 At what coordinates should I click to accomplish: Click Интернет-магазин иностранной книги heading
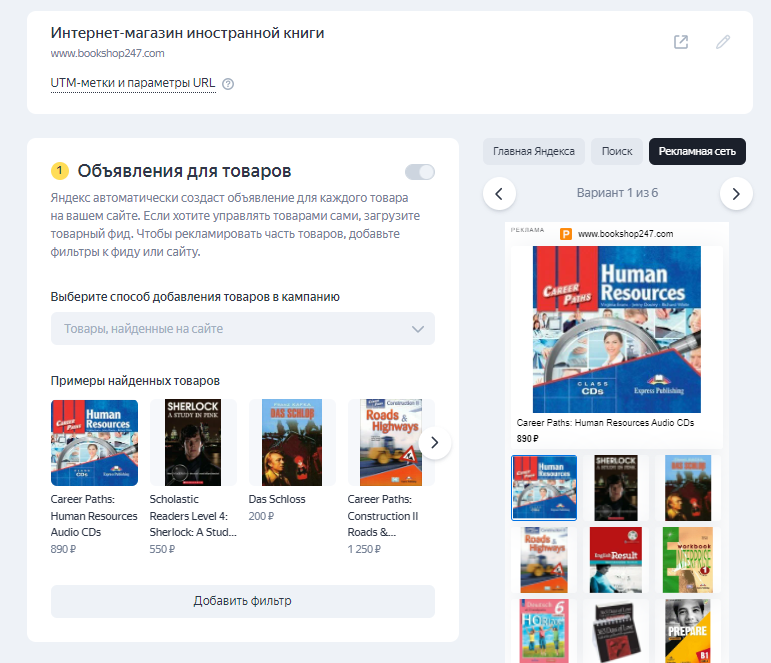pos(187,33)
